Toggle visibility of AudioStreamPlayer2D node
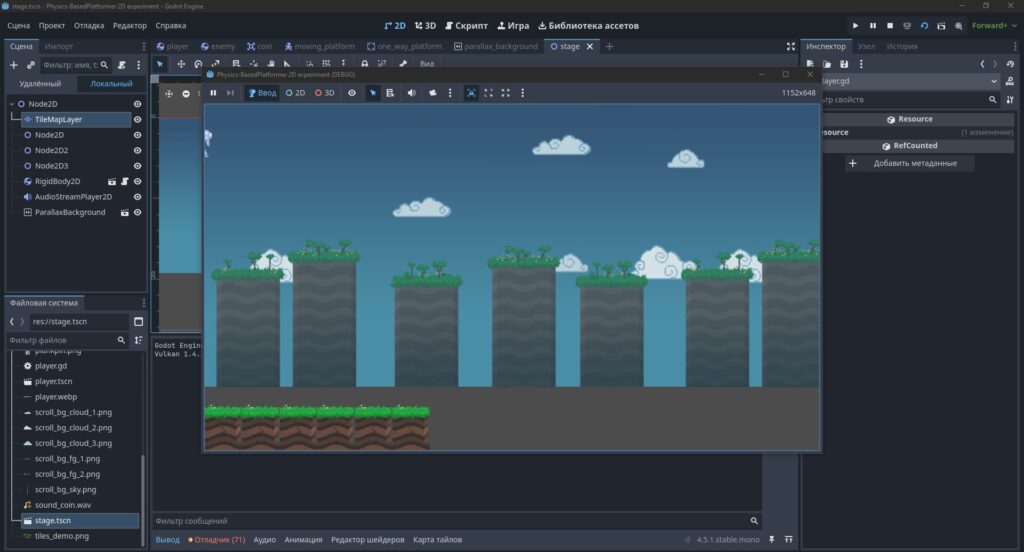This screenshot has height=552, width=1024. (x=137, y=197)
